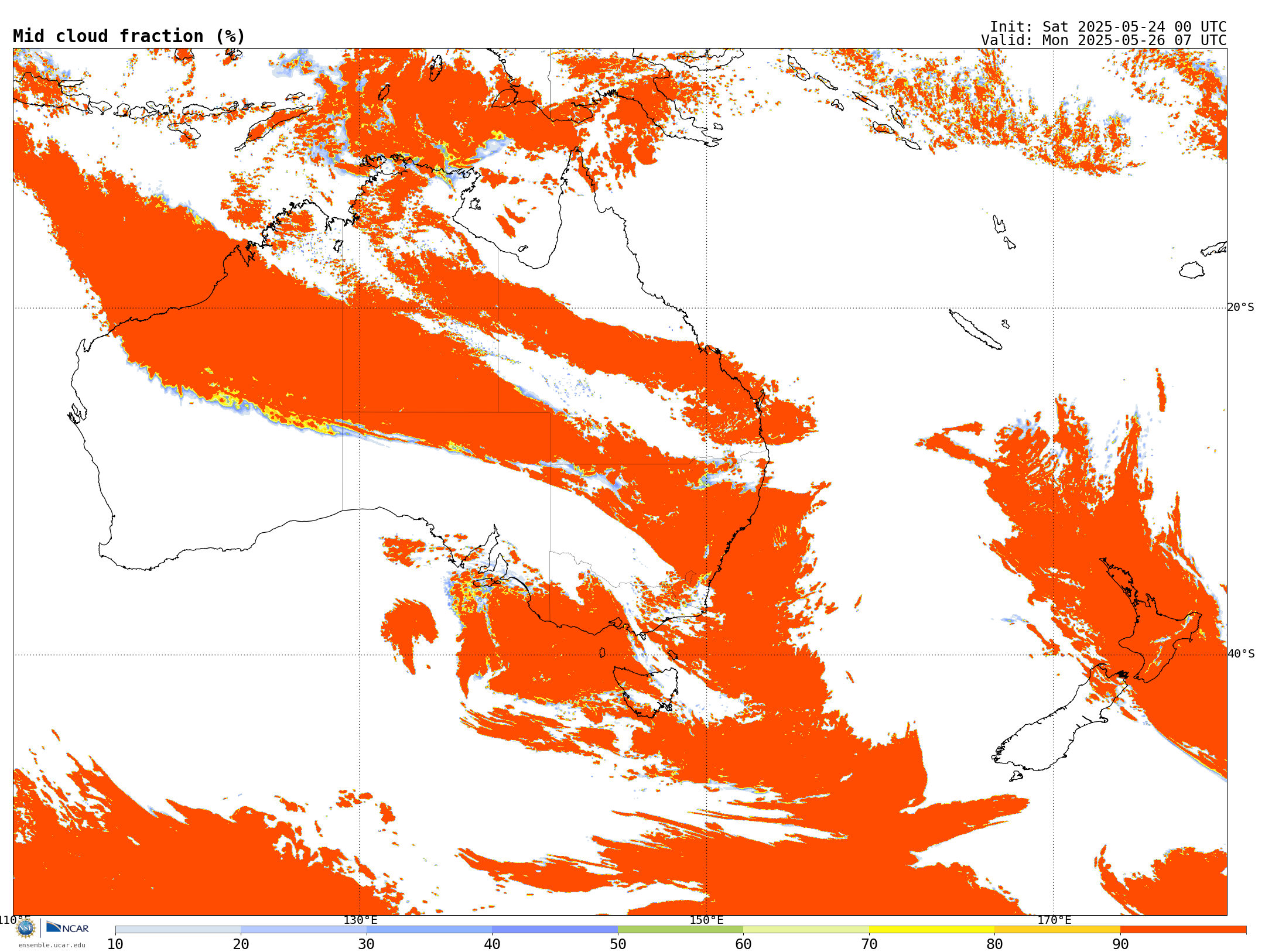The height and width of the screenshot is (952, 1265).
Task: Click the light blue 20-30 colorbar segment
Action: pos(303,930)
